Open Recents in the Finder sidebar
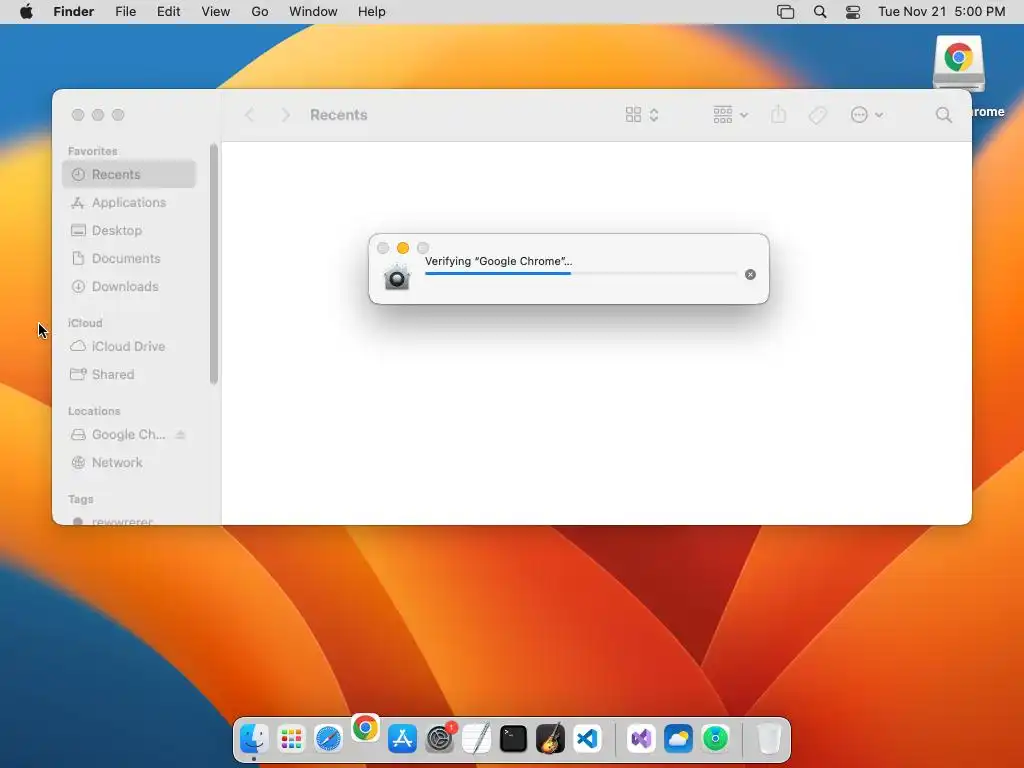 129,174
